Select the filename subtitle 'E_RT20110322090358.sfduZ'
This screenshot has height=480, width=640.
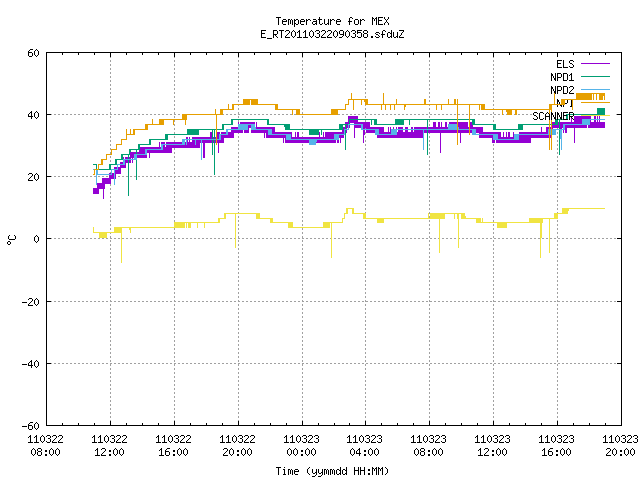[332, 34]
